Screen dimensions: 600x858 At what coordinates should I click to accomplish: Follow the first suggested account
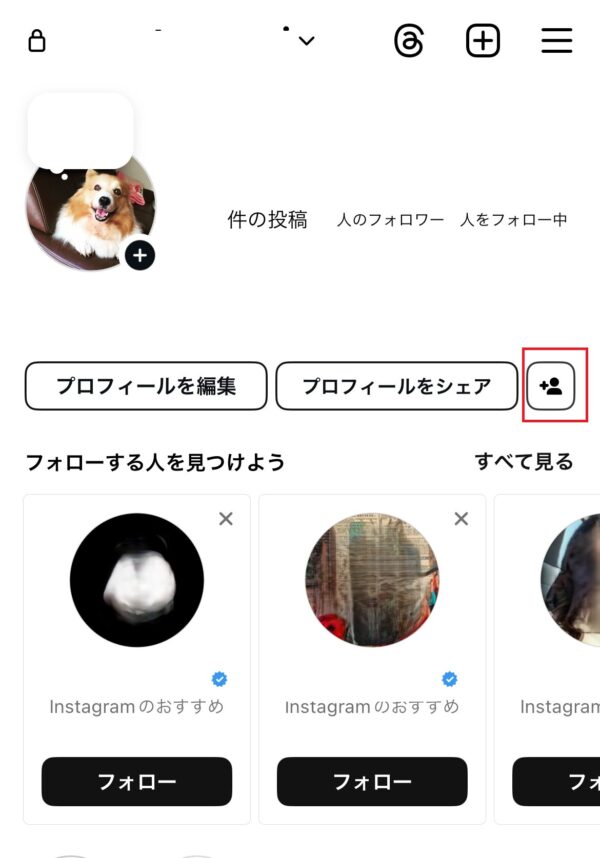coord(137,781)
